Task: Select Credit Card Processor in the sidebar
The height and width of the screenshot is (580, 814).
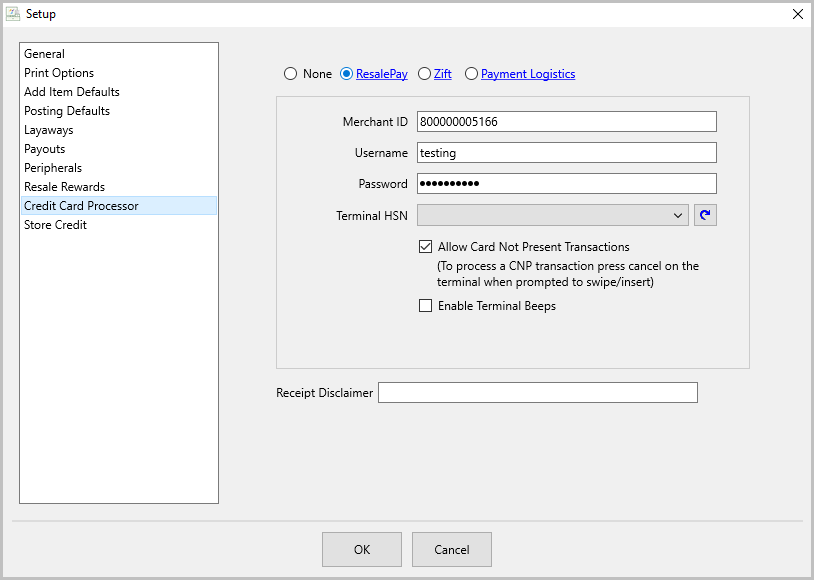Action: [118, 206]
